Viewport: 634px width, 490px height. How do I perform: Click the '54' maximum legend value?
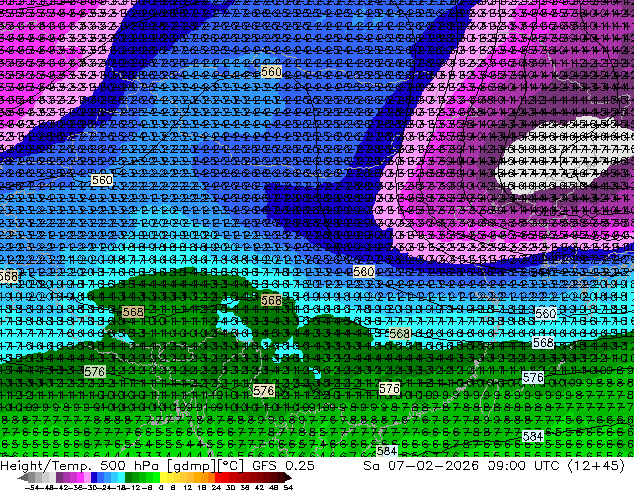click(288, 487)
